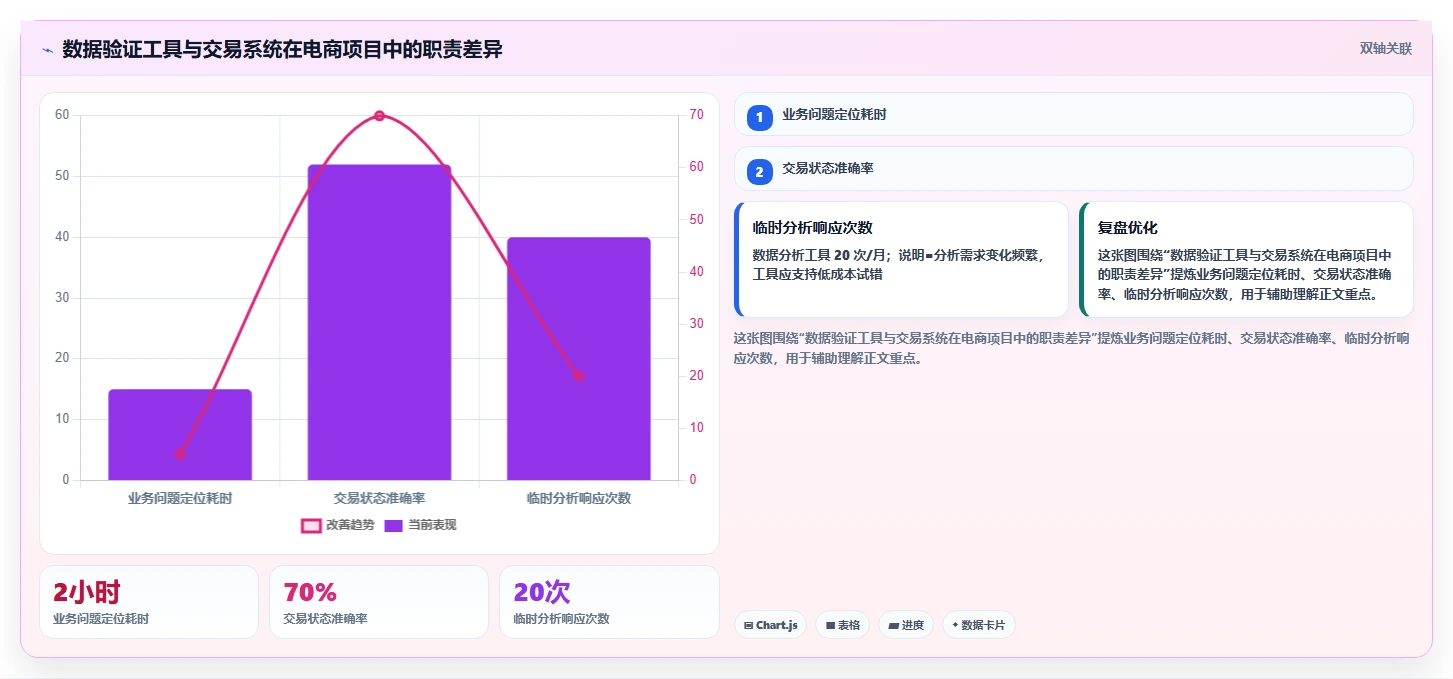Click the x-axis label 临时分析响应次数
The height and width of the screenshot is (679, 1453).
click(x=579, y=498)
